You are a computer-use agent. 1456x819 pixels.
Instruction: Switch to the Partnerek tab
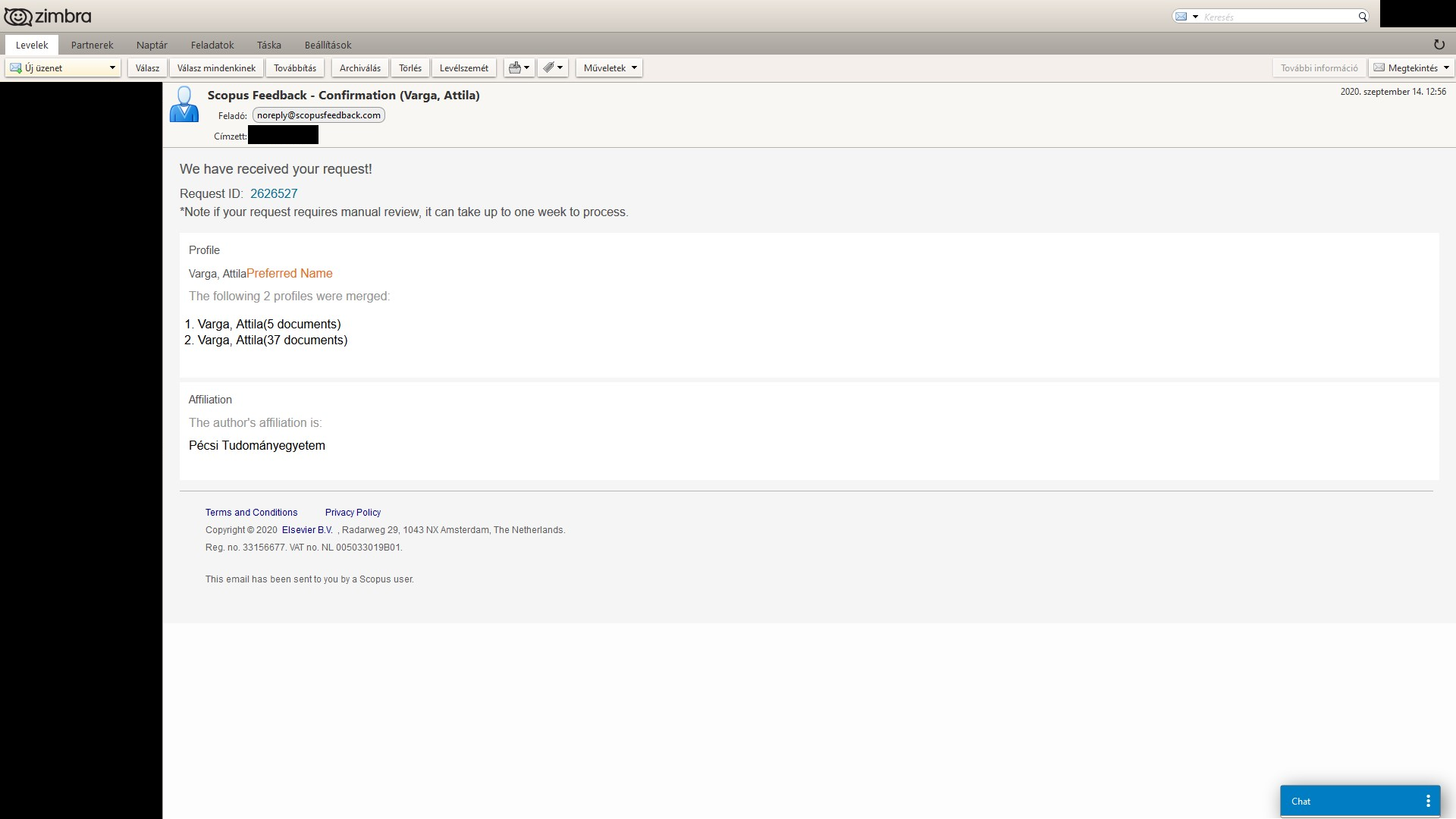(92, 45)
